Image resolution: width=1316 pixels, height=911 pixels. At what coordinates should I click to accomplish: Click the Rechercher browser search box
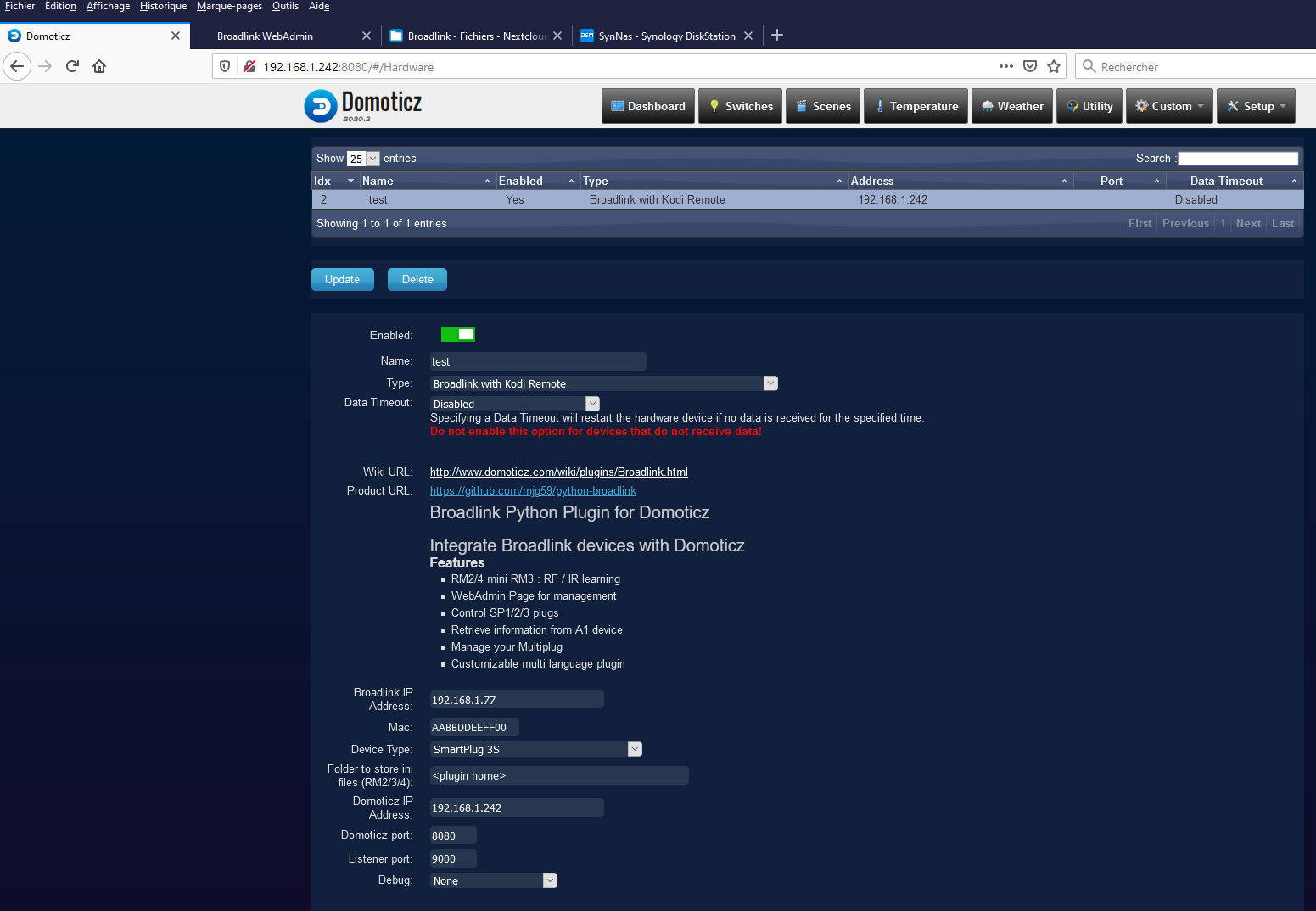[x=1196, y=66]
